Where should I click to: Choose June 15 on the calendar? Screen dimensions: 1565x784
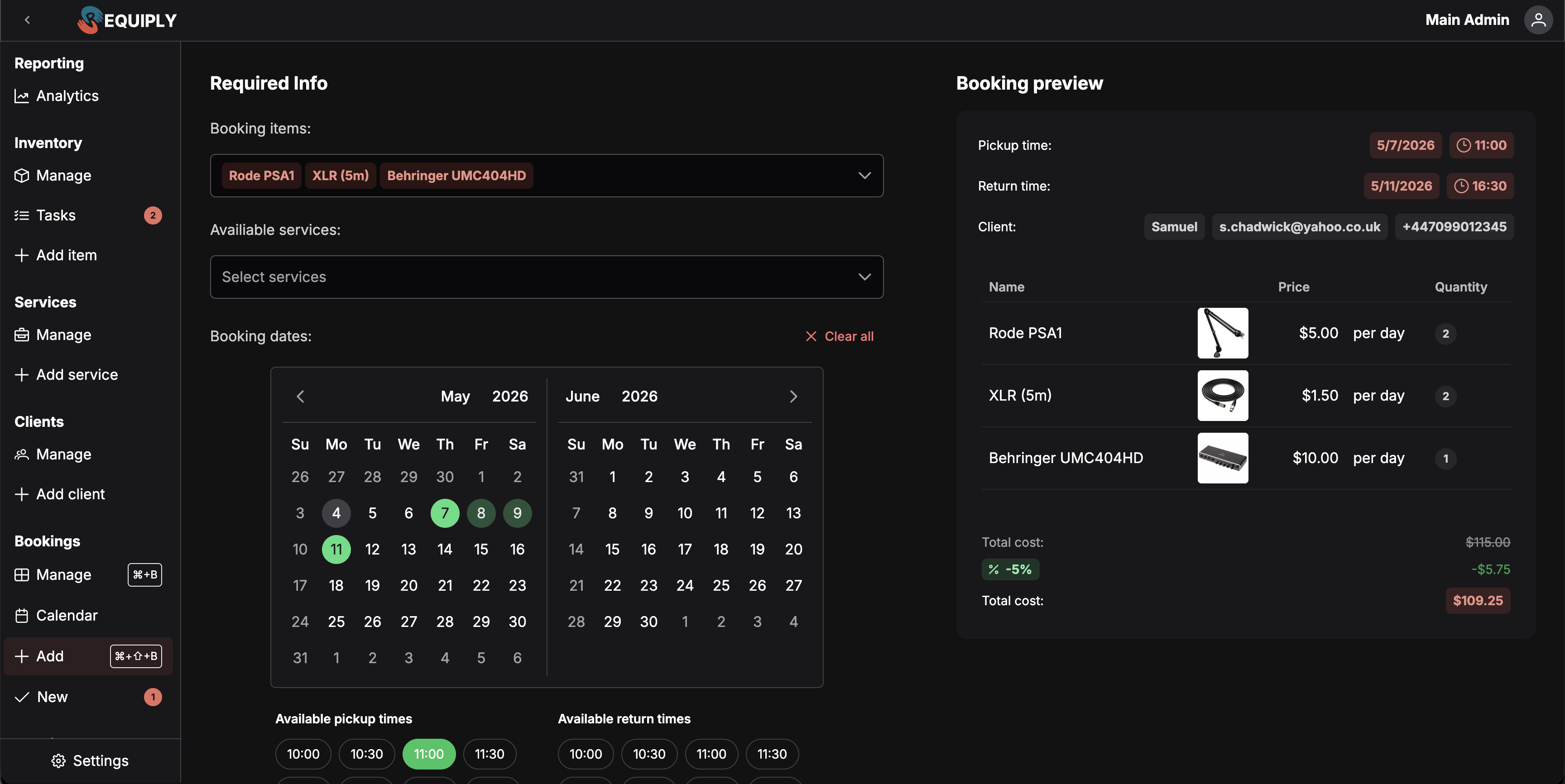(612, 550)
